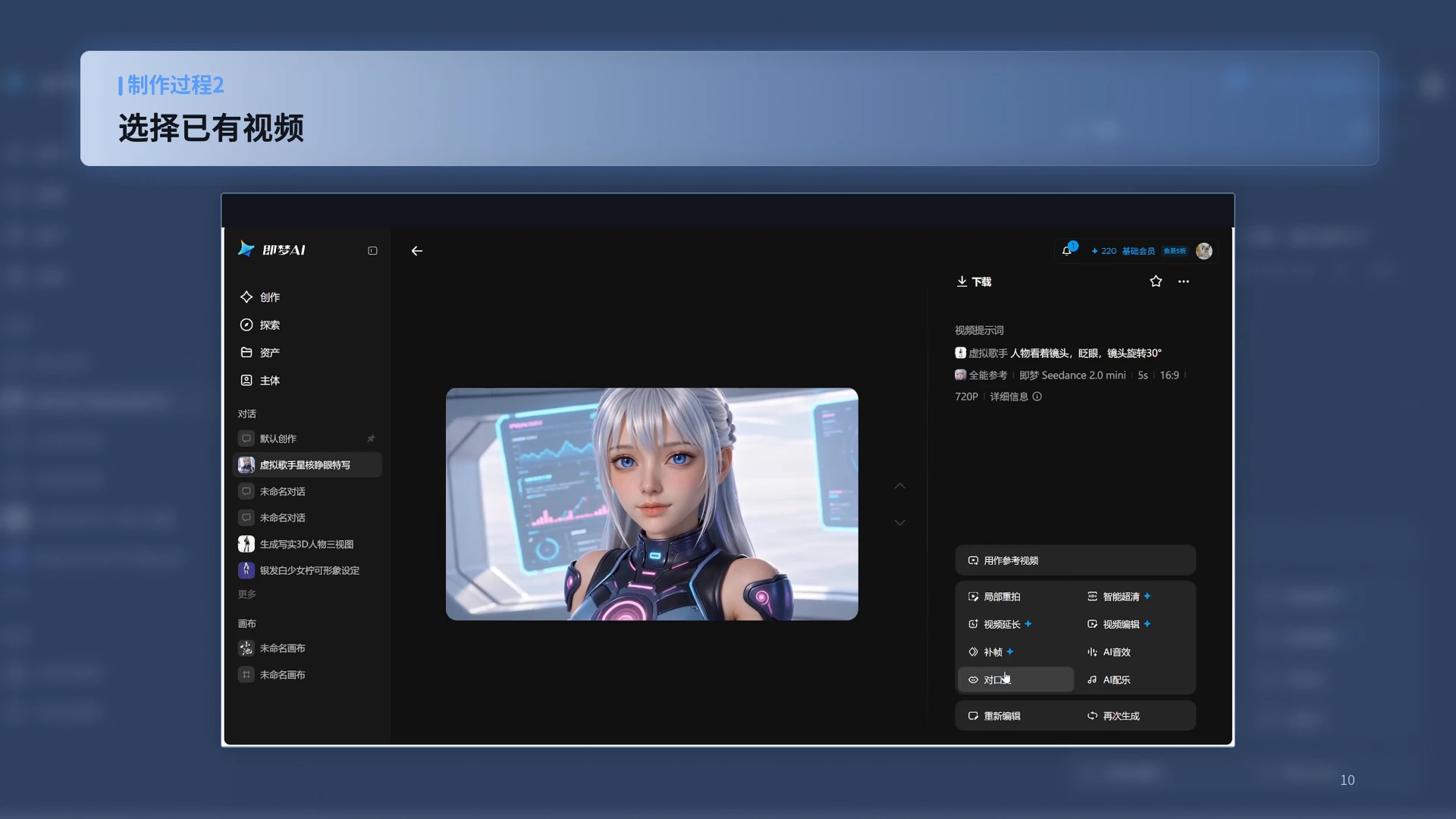Click the generated video thumbnail
The width and height of the screenshot is (1456, 819).
point(652,504)
